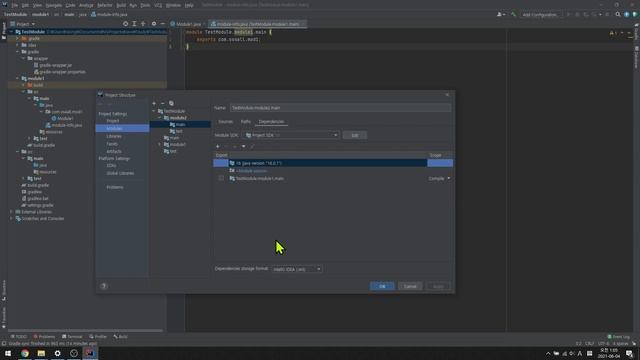
Task: Click Cancel in Project Structure
Action: 410,286
